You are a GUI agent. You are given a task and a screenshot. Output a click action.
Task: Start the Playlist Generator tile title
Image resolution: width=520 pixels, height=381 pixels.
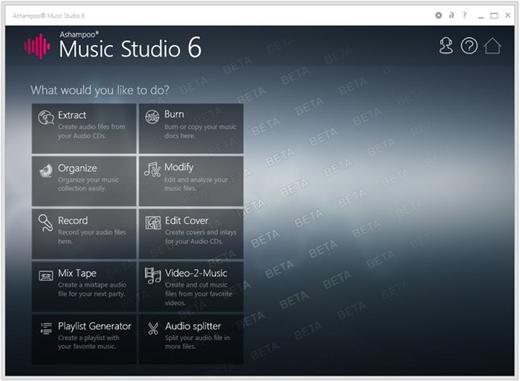95,326
